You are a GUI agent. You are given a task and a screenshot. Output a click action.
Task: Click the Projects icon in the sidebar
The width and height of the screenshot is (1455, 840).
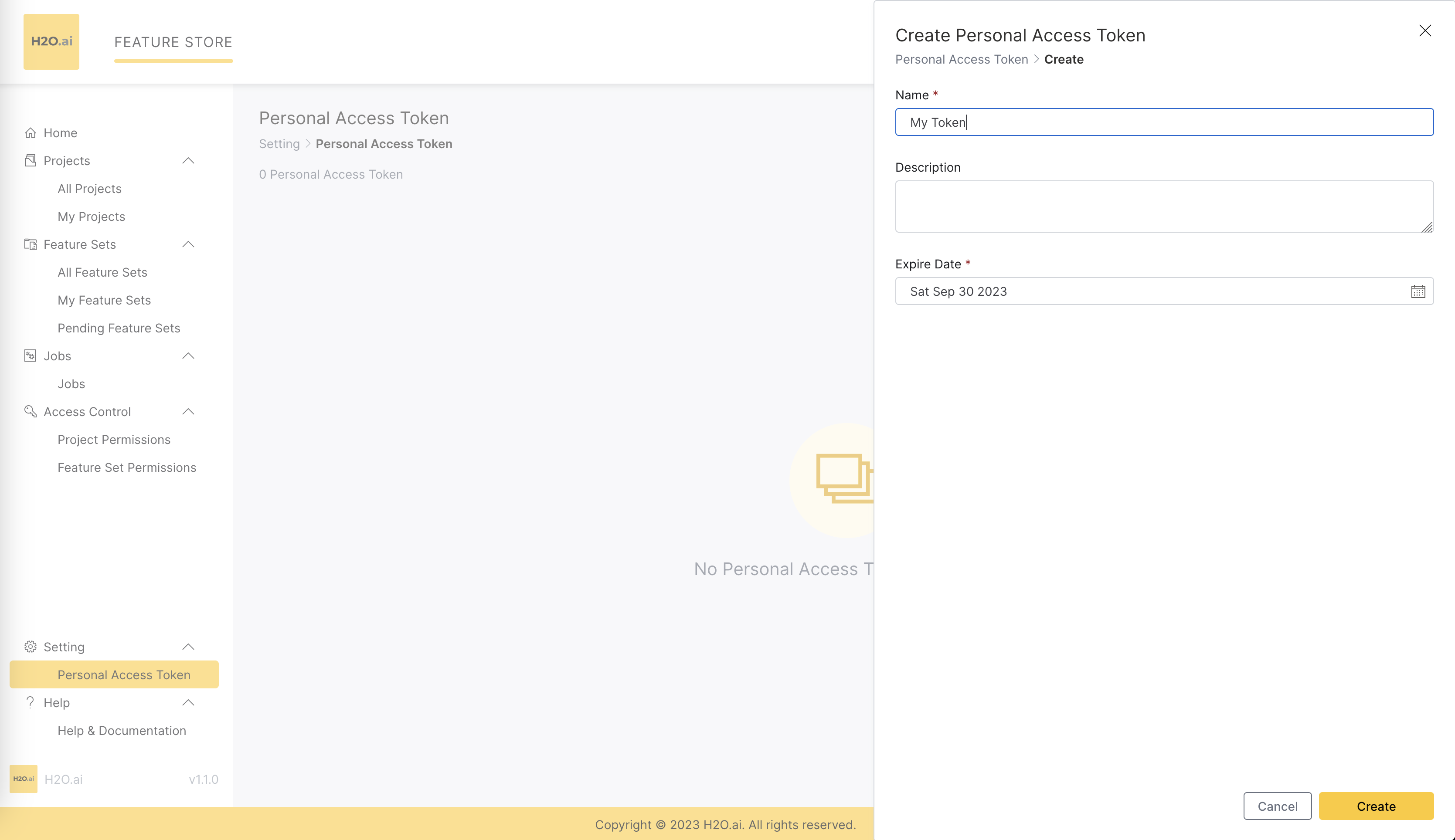pos(31,160)
